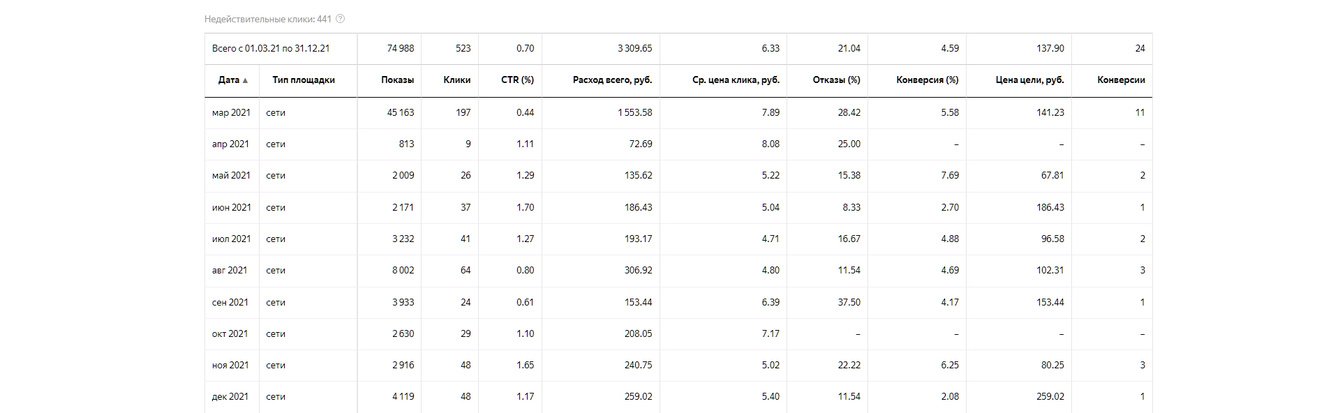Click the авг 2021 row date

[230, 270]
